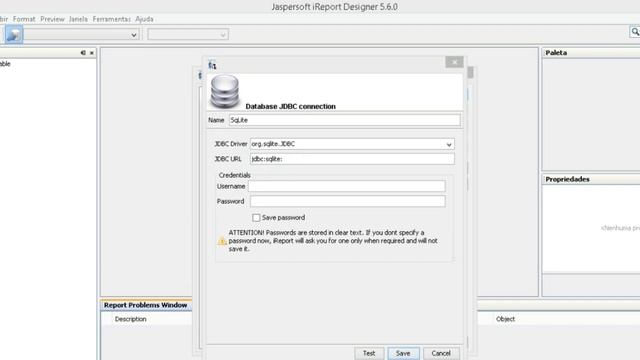Click the Password input field
The height and width of the screenshot is (360, 640).
[348, 201]
